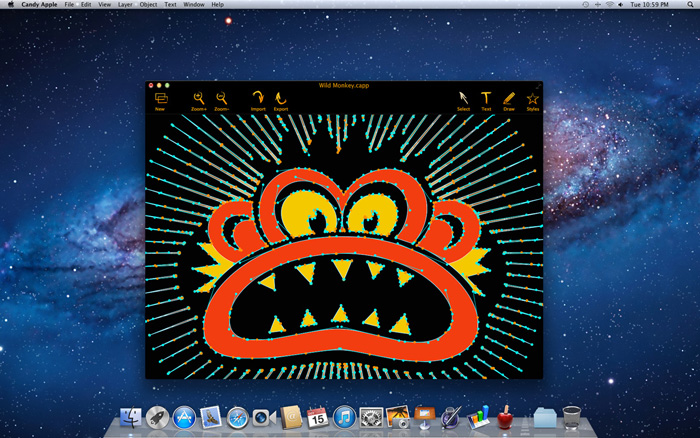Launch Safari compass in the Dock
The image size is (700, 438).
(x=238, y=418)
